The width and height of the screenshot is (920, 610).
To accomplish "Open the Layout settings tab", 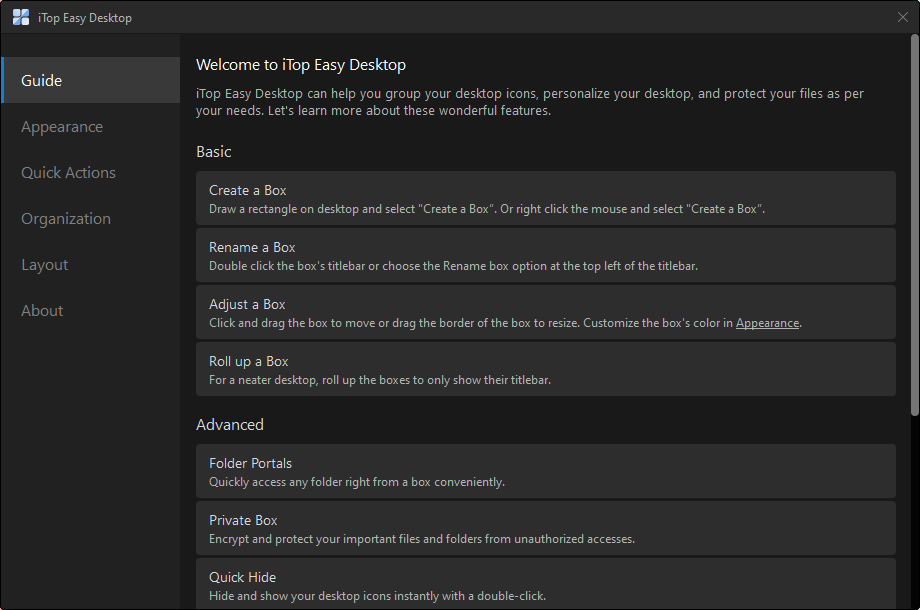I will tap(45, 265).
